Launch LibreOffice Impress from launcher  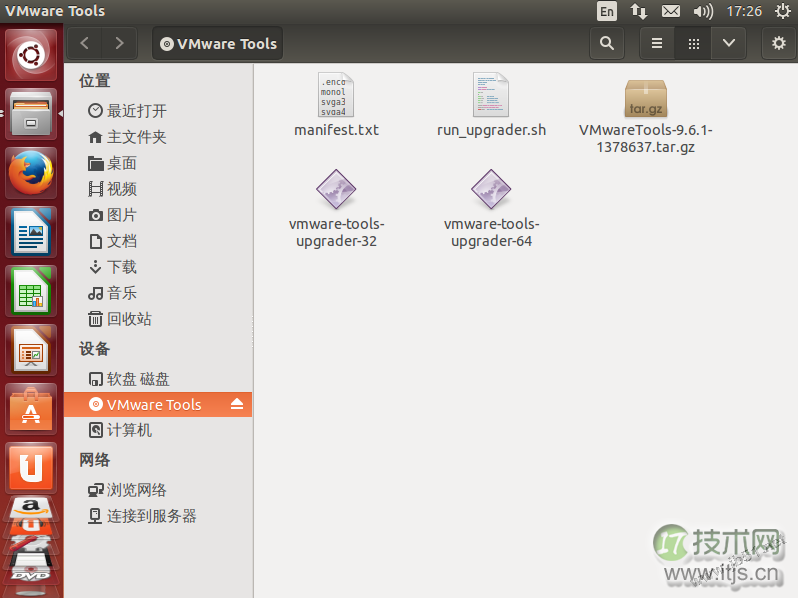[x=31, y=350]
